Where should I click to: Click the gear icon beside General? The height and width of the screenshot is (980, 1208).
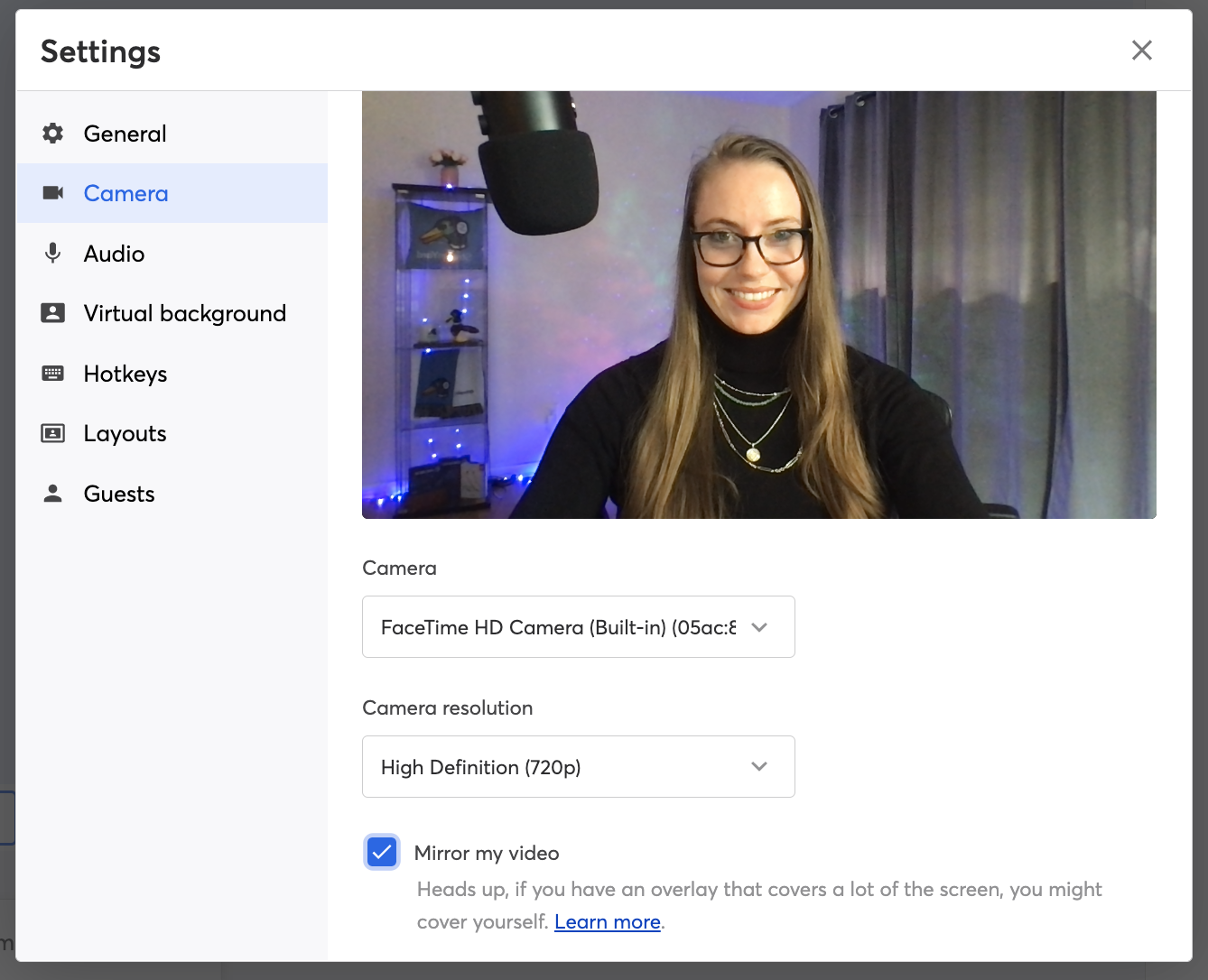[52, 133]
